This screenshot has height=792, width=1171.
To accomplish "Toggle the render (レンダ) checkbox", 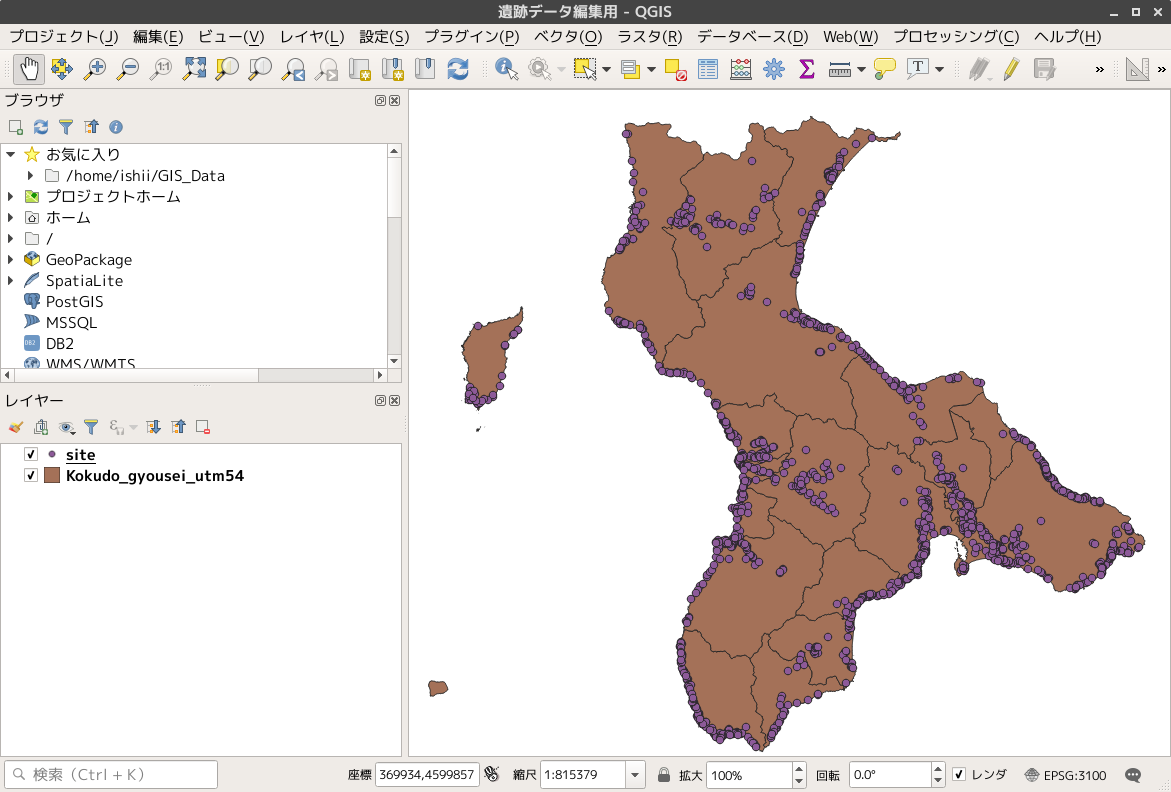I will (x=959, y=774).
